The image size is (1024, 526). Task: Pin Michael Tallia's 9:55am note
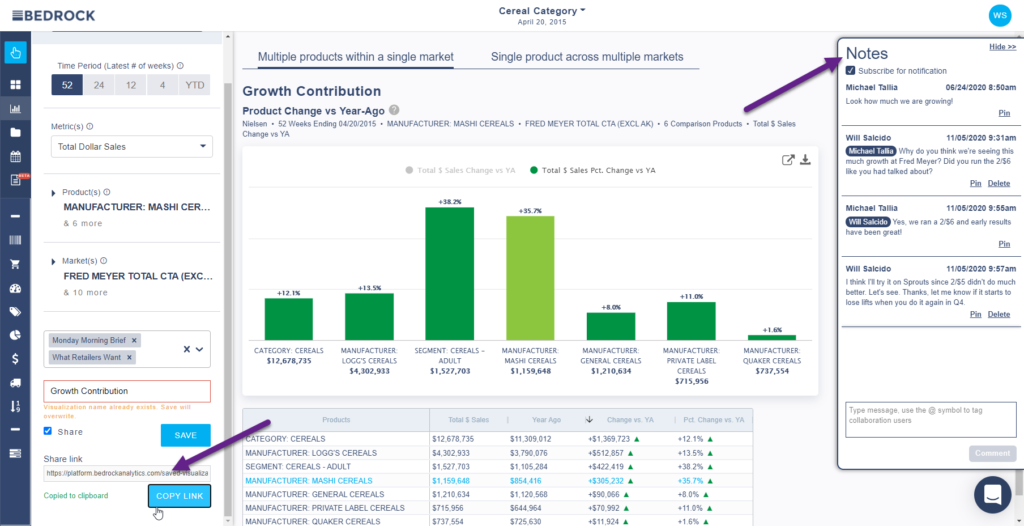[1004, 244]
